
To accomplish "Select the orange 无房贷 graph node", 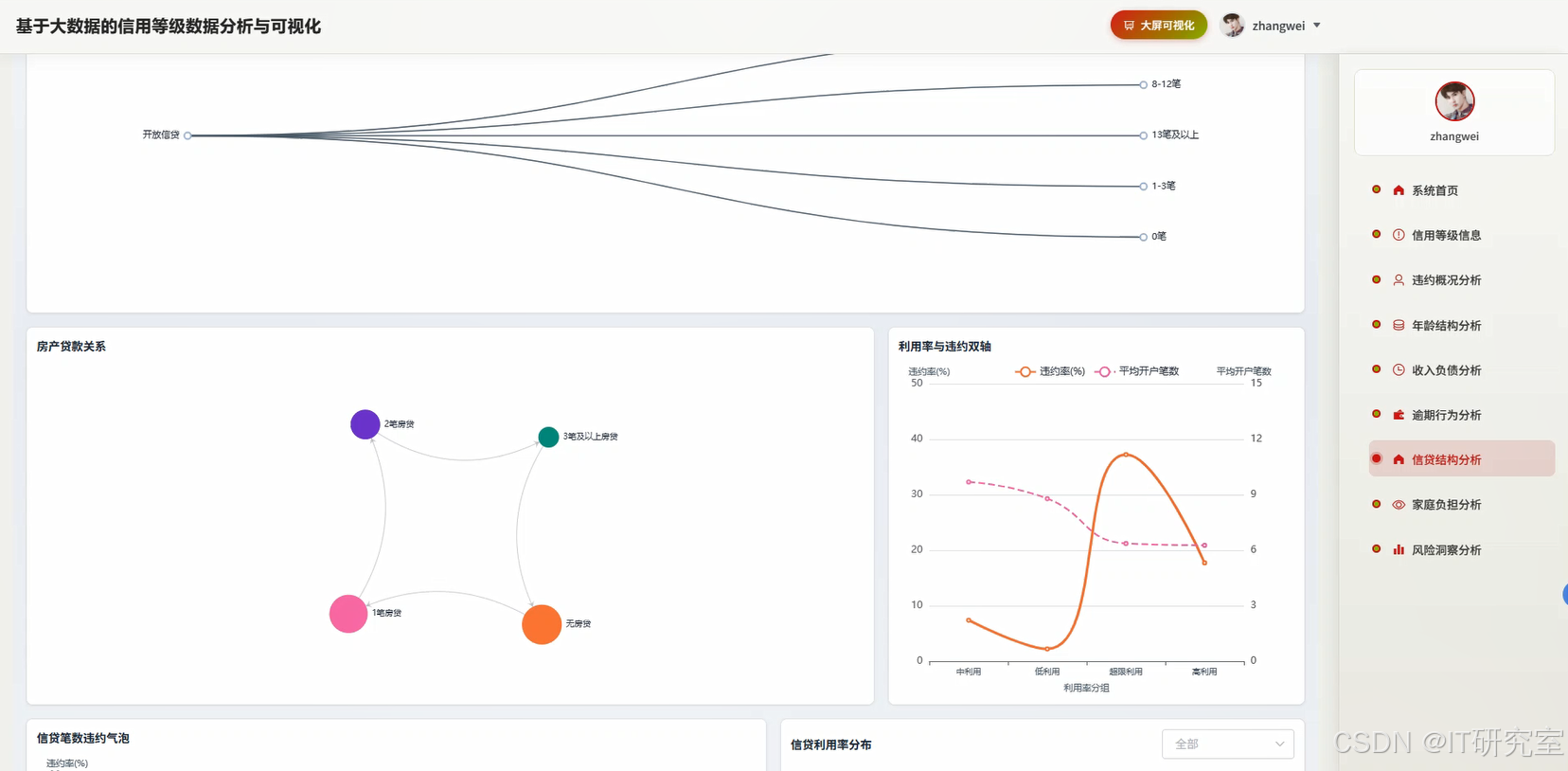I will click(x=542, y=624).
